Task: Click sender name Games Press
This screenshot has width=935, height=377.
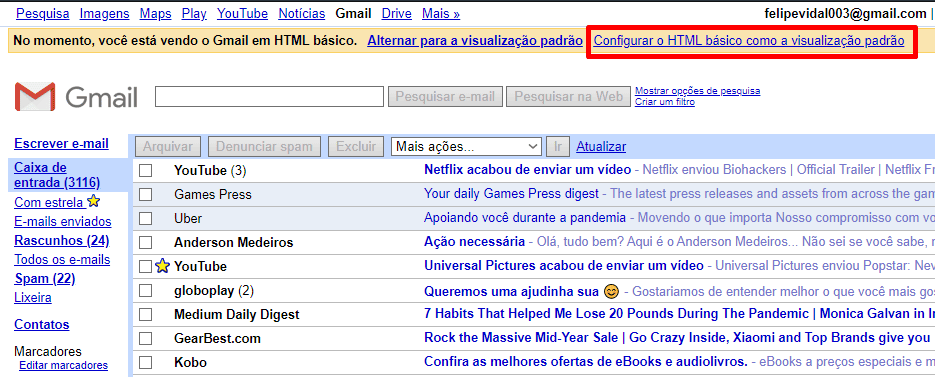Action: click(213, 194)
